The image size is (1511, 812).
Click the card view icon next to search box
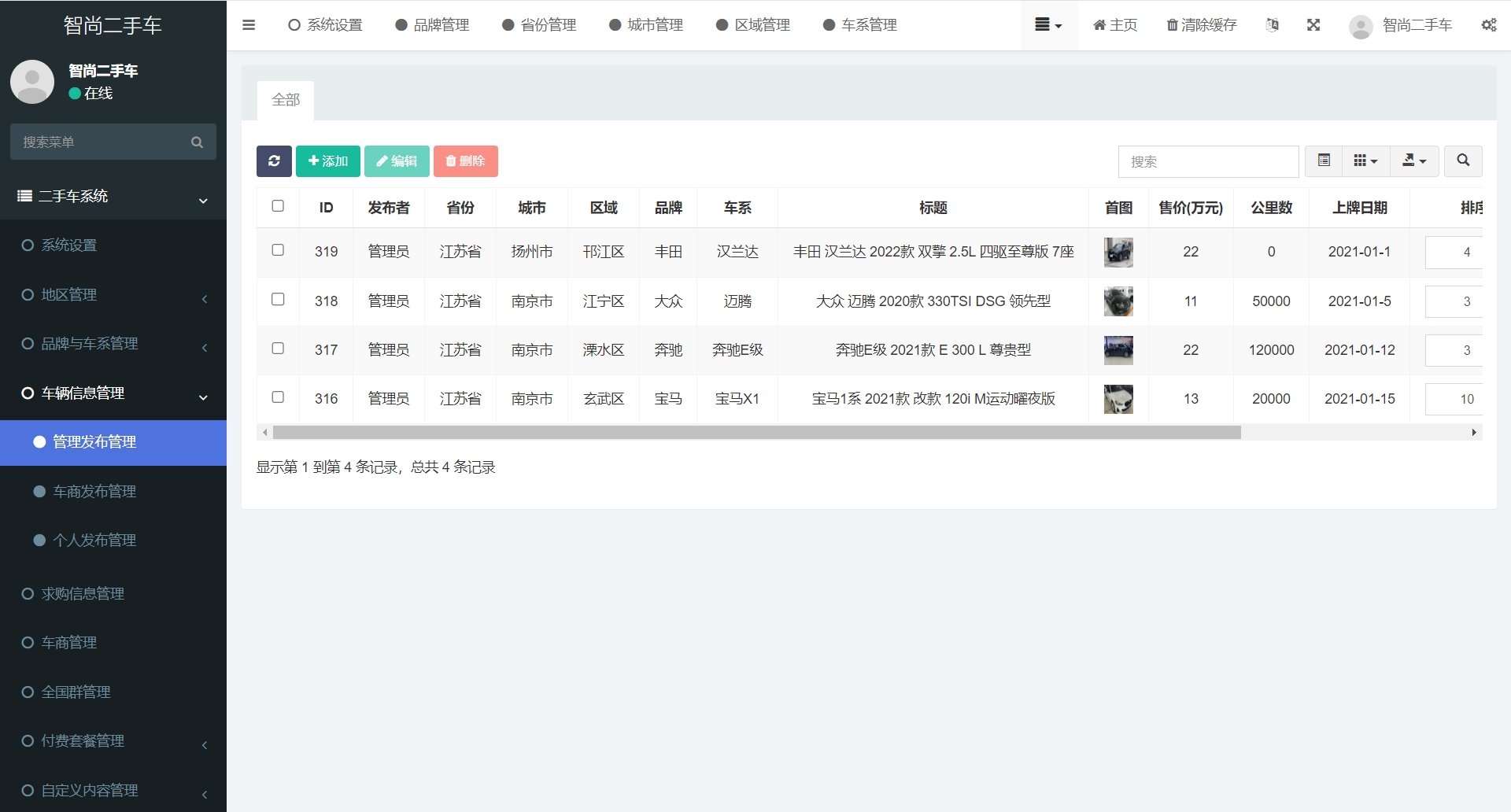1323,161
